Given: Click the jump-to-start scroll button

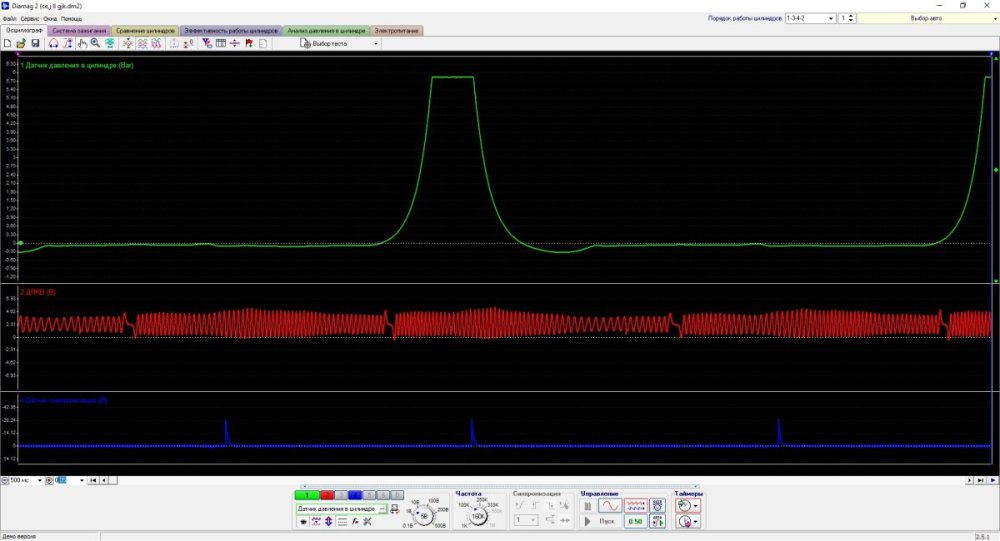Looking at the screenshot, I should tap(93, 481).
